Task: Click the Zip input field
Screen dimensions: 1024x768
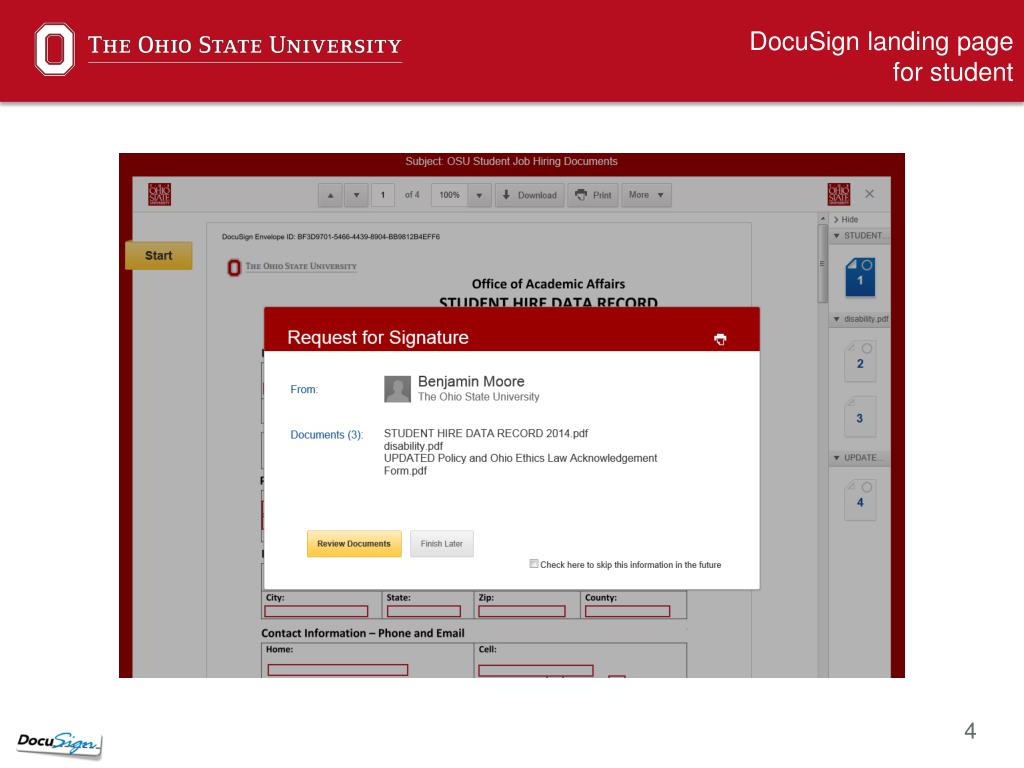Action: [522, 611]
